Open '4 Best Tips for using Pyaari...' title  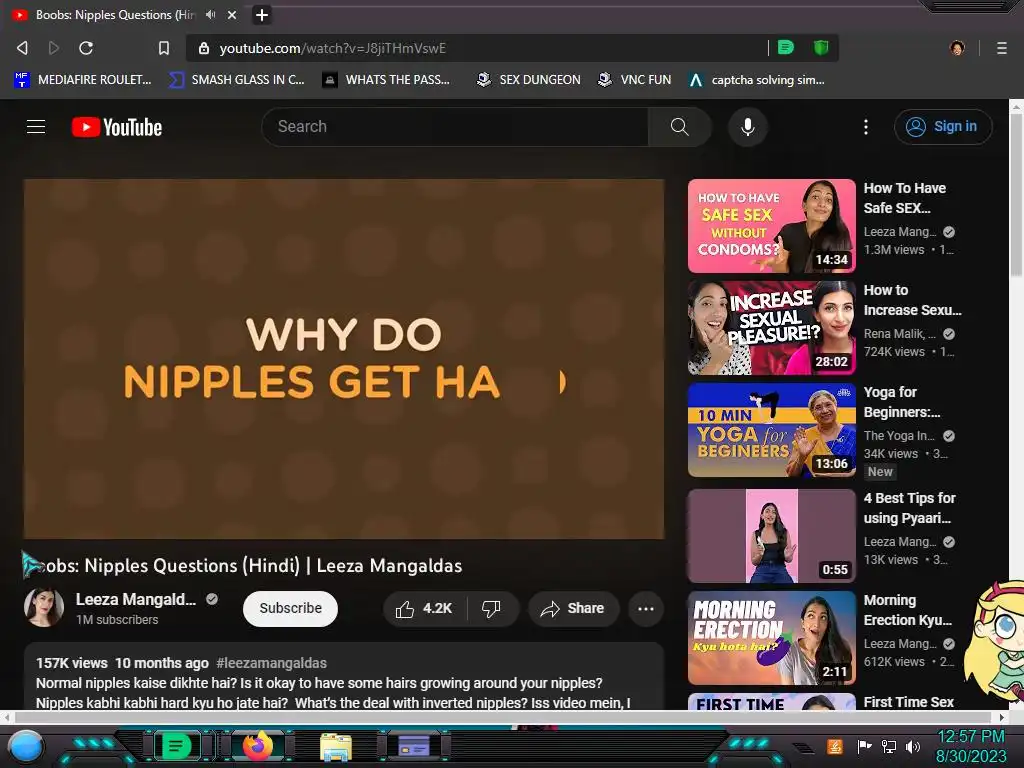point(910,508)
